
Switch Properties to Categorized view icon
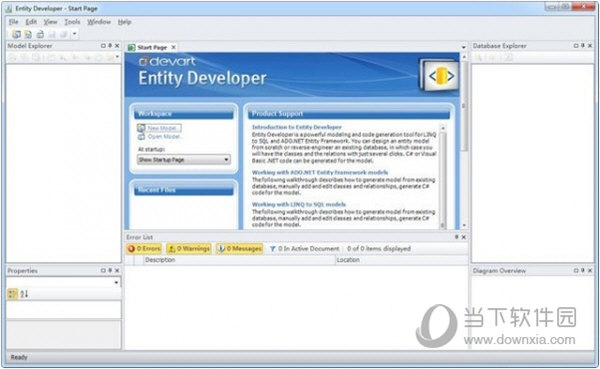[12, 294]
